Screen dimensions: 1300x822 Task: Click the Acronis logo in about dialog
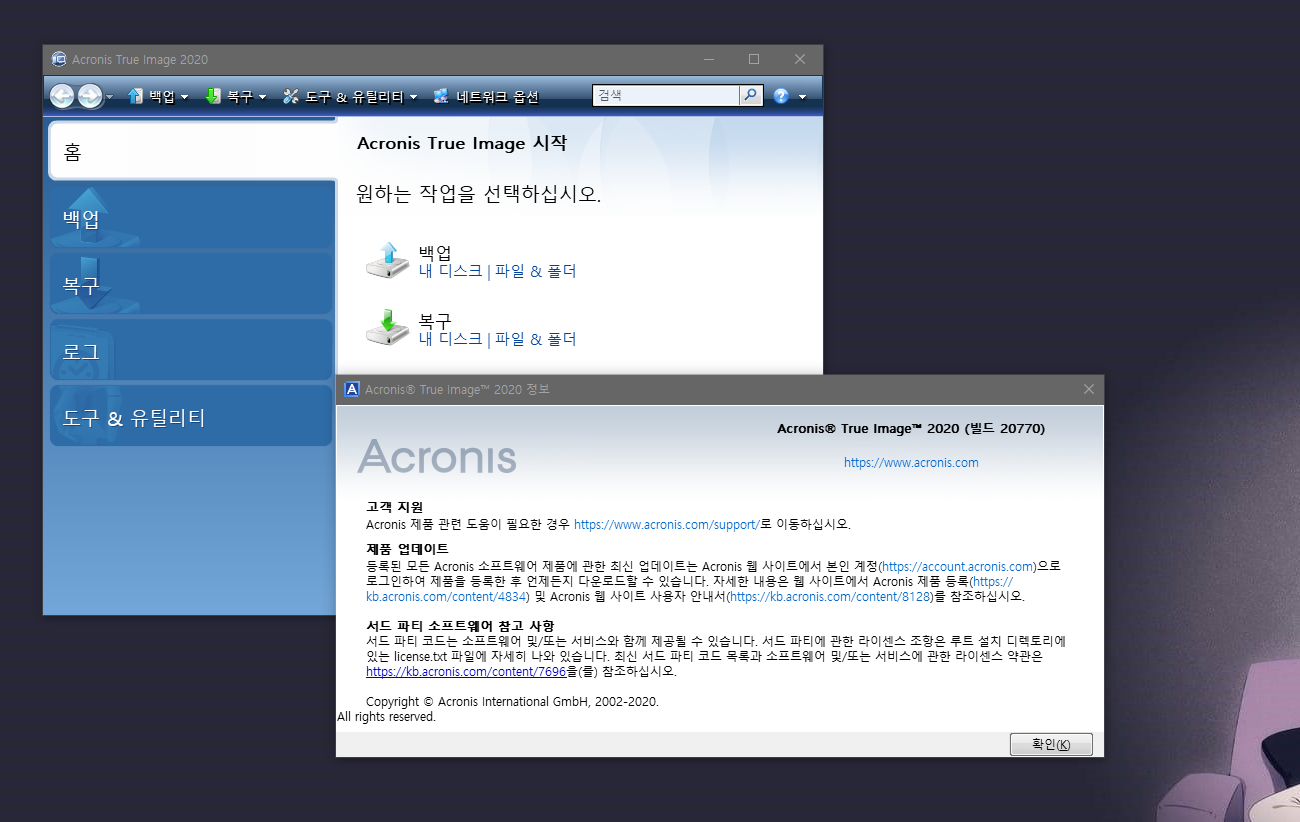pyautogui.click(x=437, y=455)
